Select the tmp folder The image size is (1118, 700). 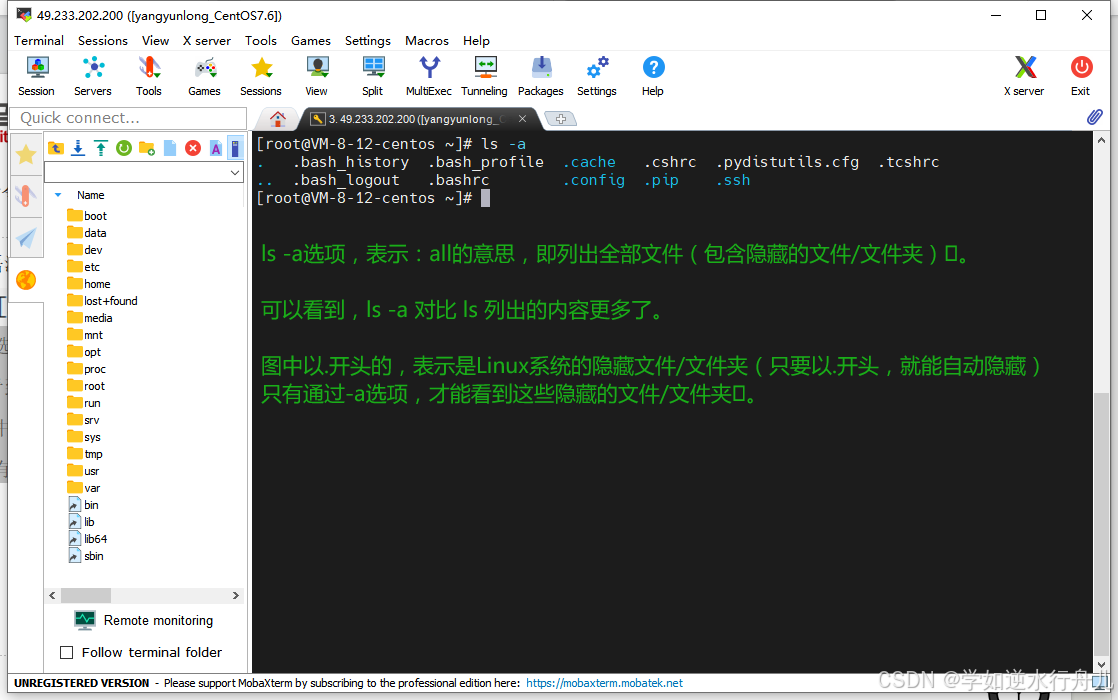pos(86,454)
